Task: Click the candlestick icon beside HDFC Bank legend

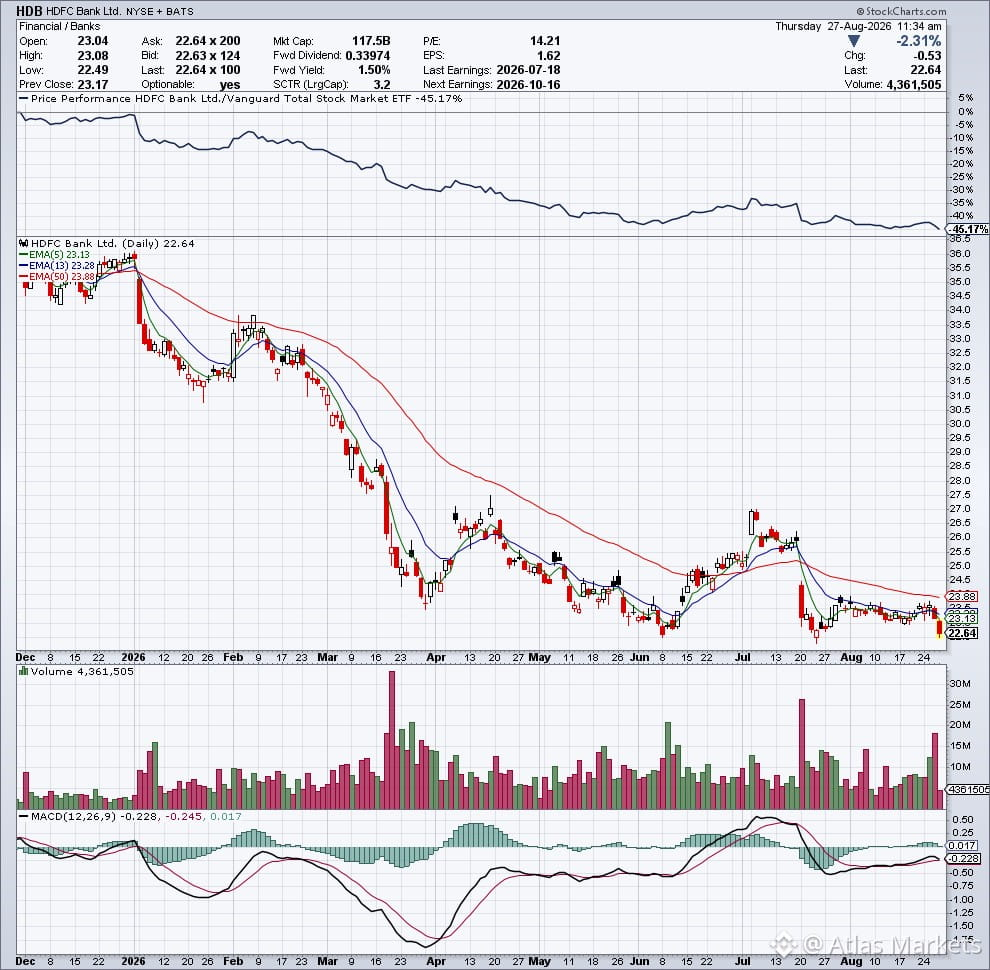Action: tap(24, 243)
